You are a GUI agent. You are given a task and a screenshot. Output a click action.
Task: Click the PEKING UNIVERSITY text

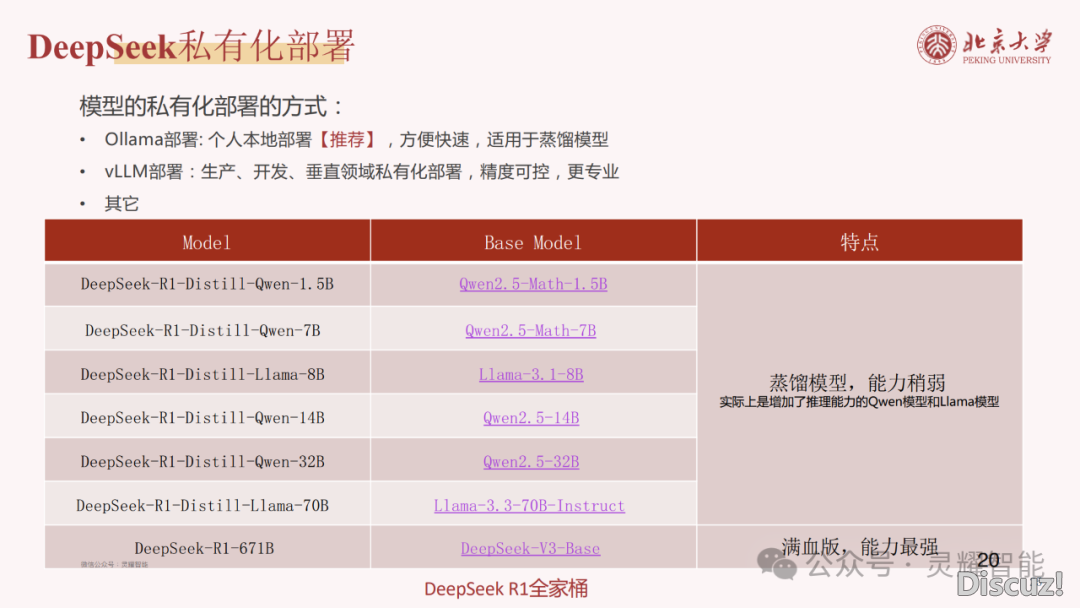[1006, 60]
